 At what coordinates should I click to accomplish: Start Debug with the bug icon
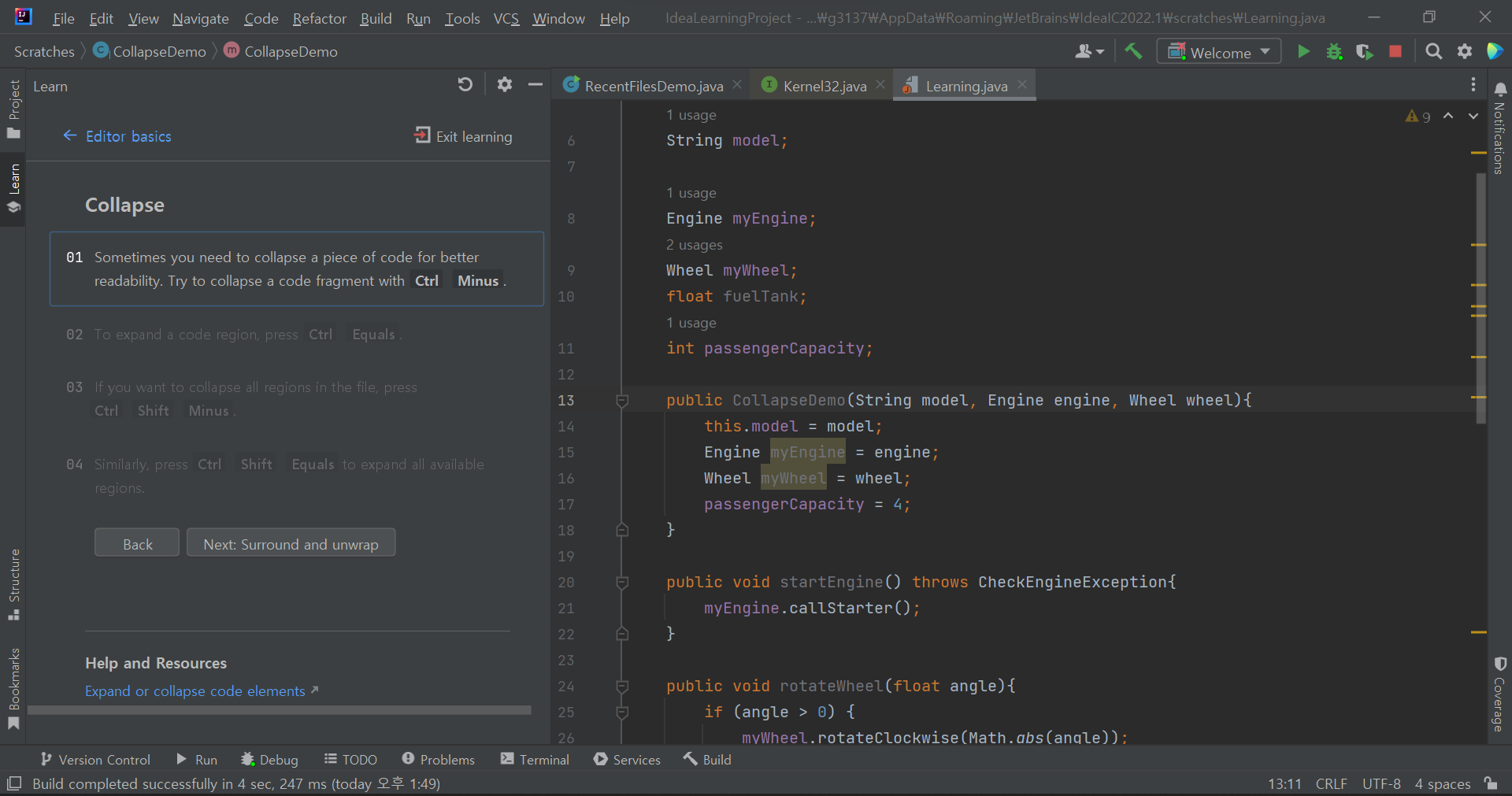[x=1334, y=52]
